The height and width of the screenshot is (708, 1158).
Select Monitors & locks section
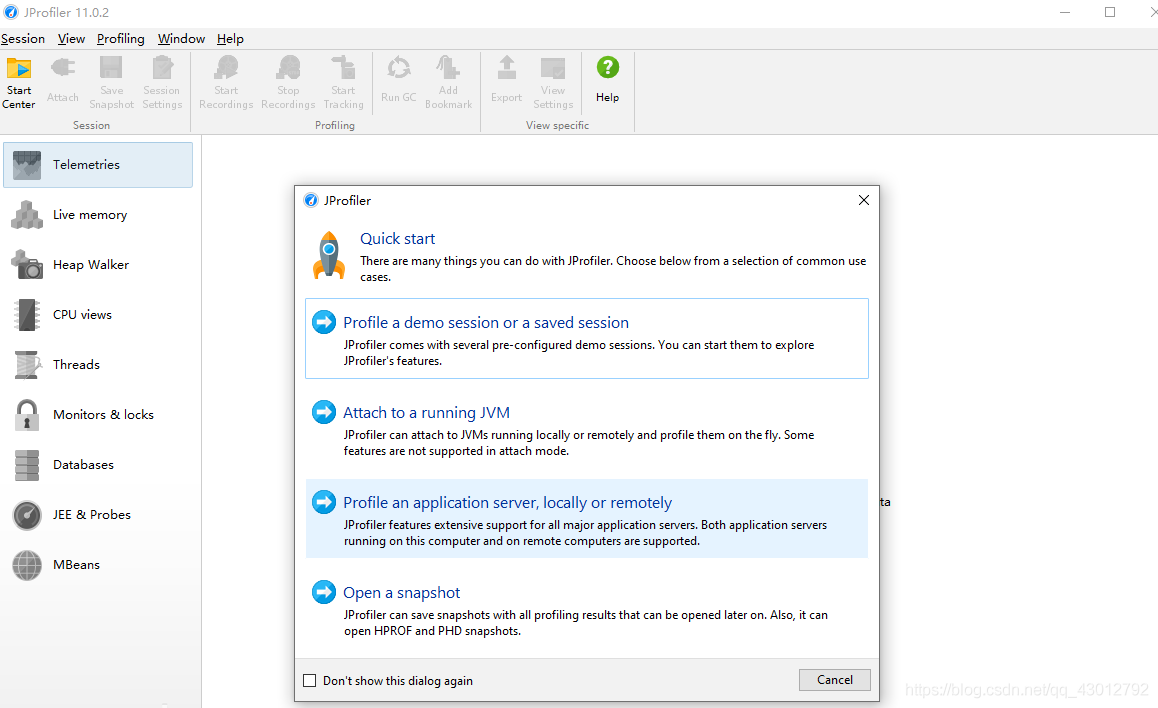click(103, 415)
